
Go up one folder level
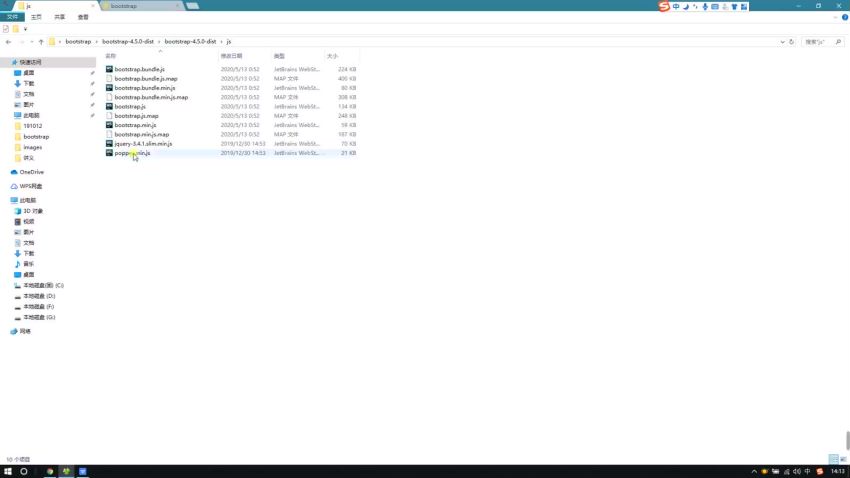(x=41, y=42)
